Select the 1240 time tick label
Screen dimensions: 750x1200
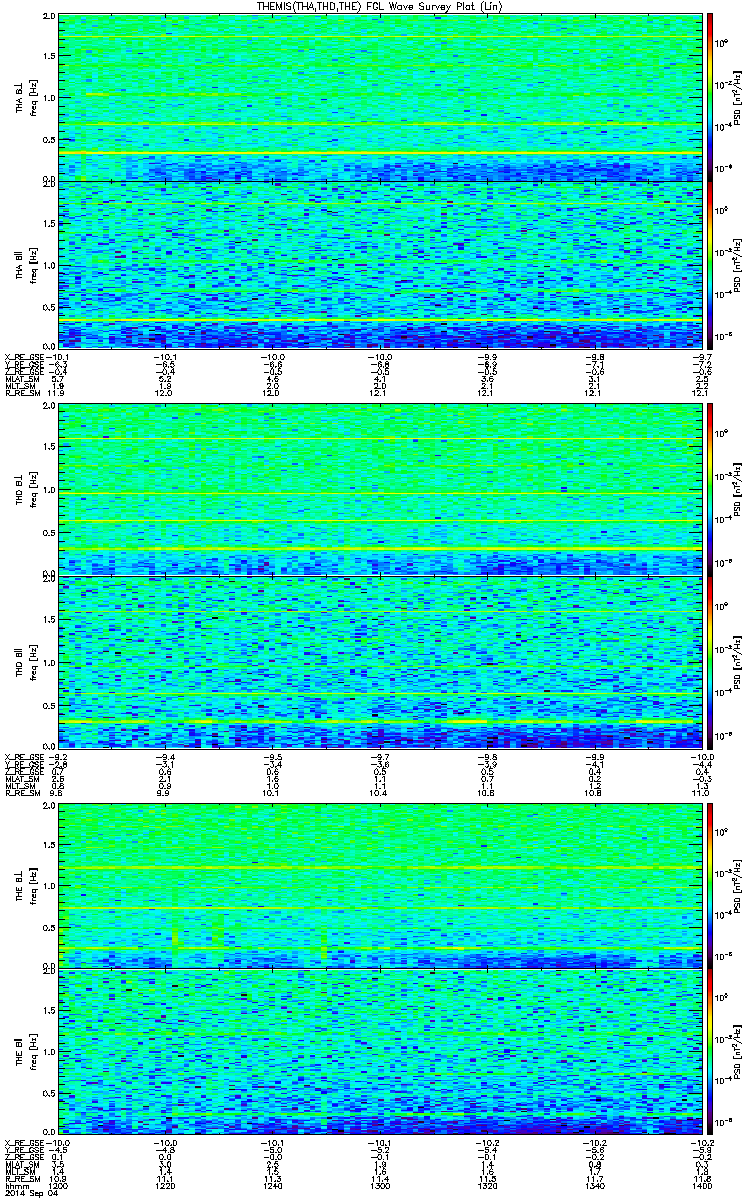(272, 1187)
